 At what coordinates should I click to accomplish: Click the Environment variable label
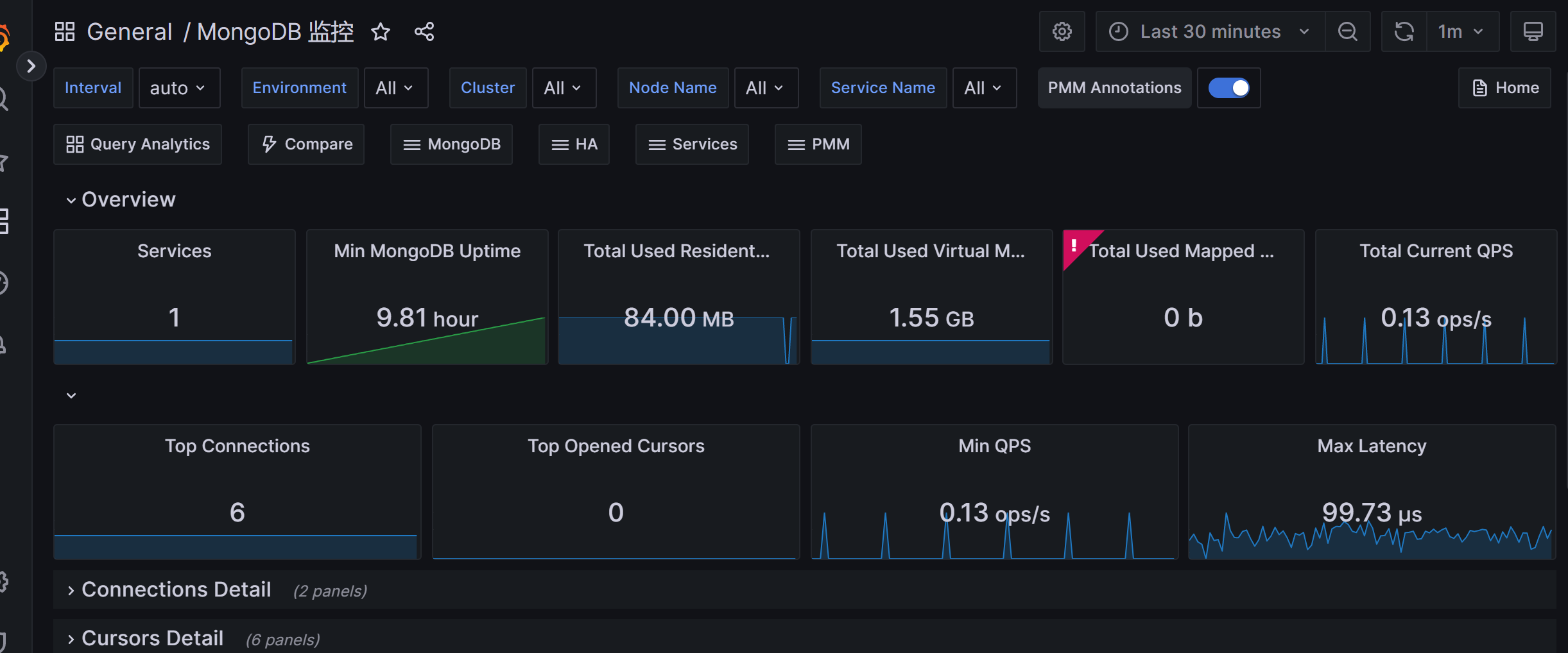(x=300, y=88)
